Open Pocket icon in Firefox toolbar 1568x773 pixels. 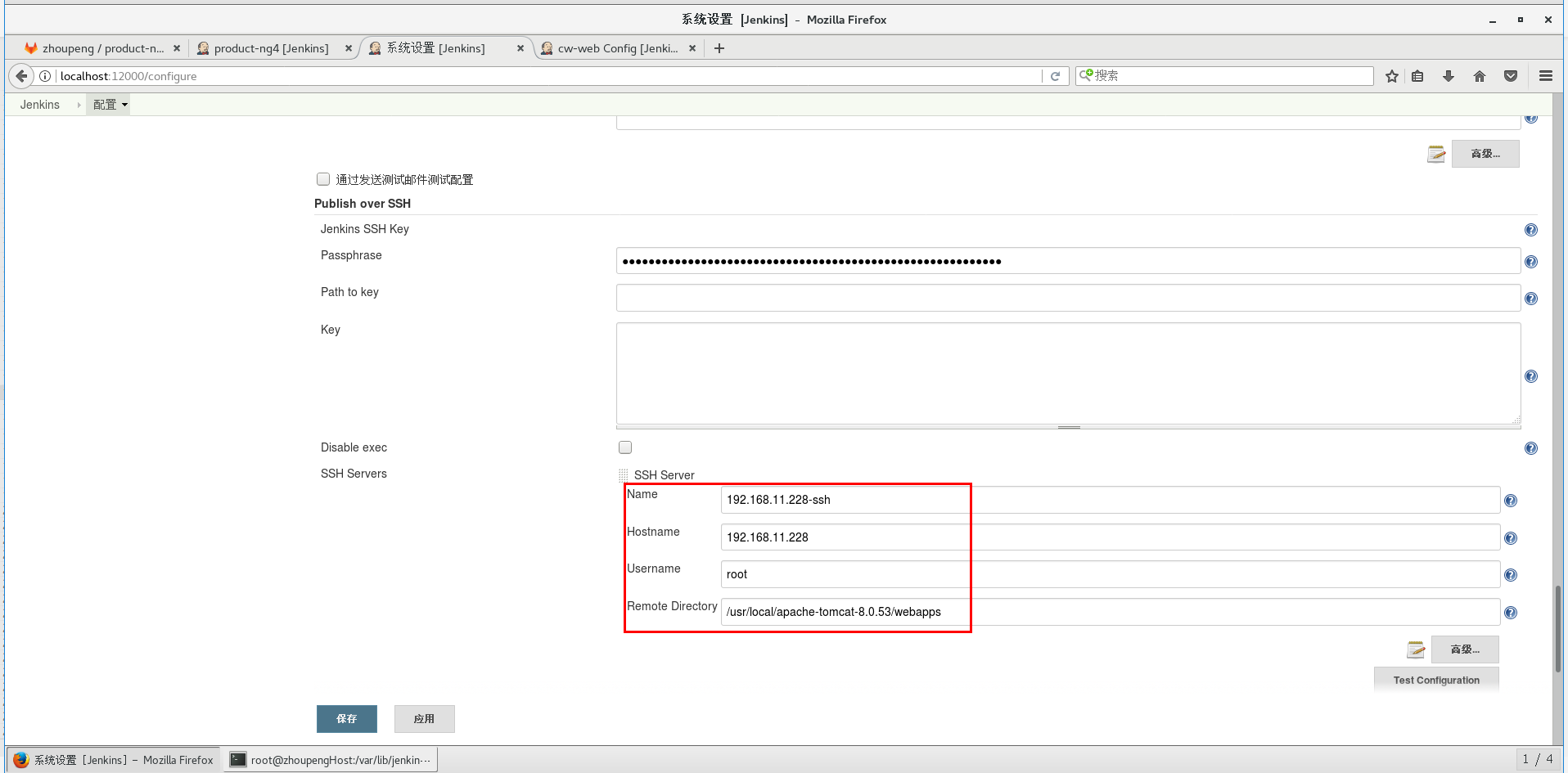(1511, 76)
